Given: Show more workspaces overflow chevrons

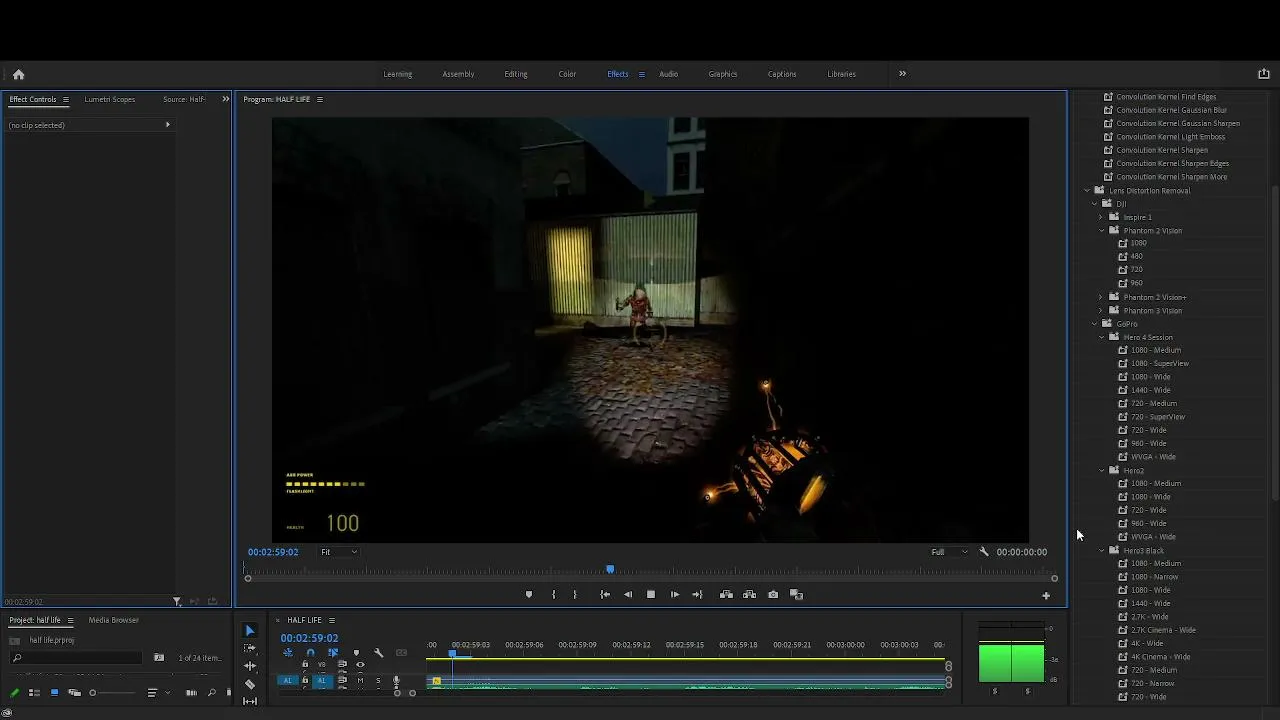Looking at the screenshot, I should (902, 74).
